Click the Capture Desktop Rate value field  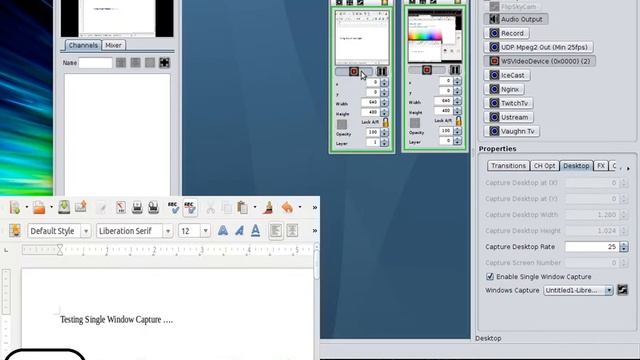[x=592, y=247]
